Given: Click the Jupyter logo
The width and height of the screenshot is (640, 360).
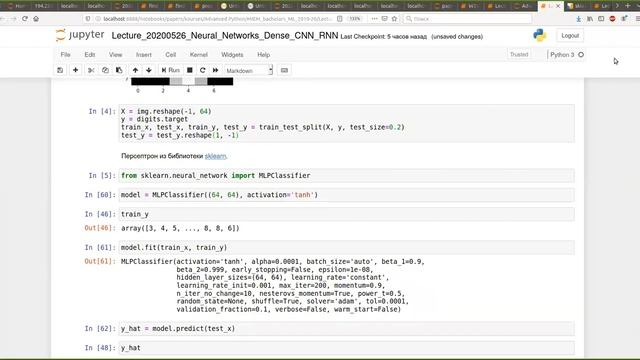Looking at the screenshot, I should 80,36.
